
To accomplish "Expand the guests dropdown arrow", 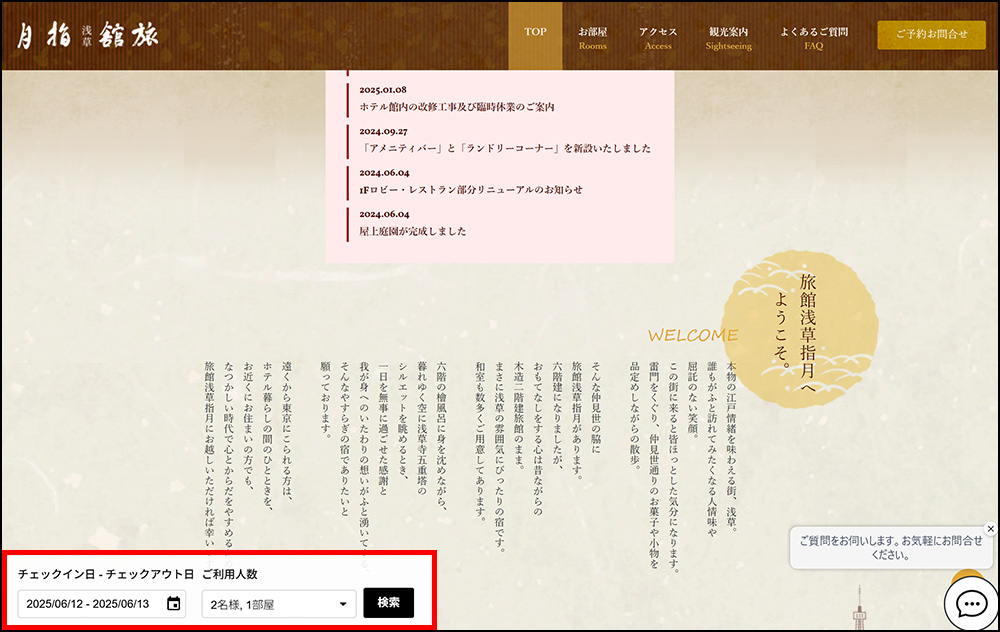I will [x=343, y=604].
